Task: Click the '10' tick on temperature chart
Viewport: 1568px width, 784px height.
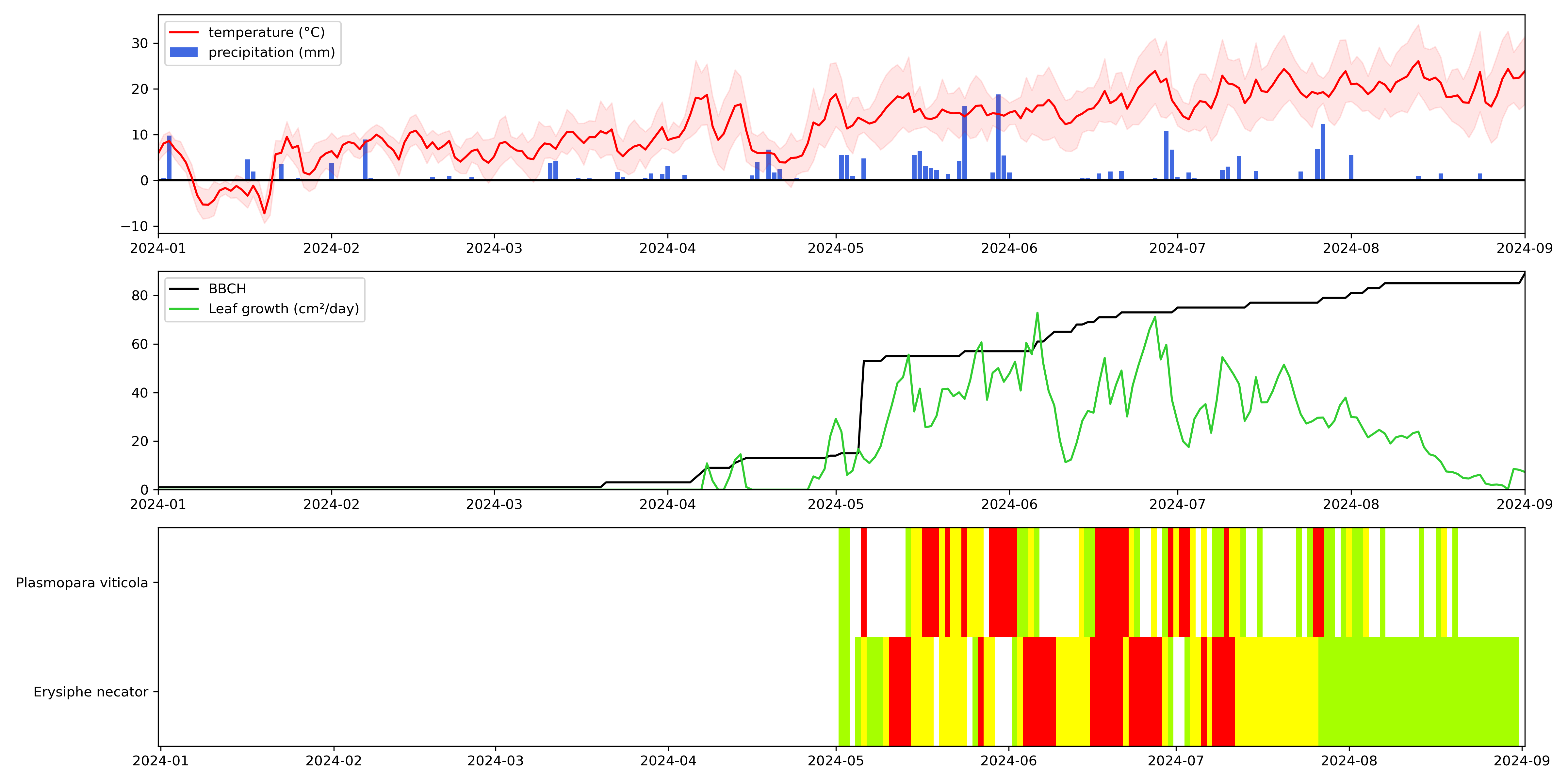Action: point(140,135)
